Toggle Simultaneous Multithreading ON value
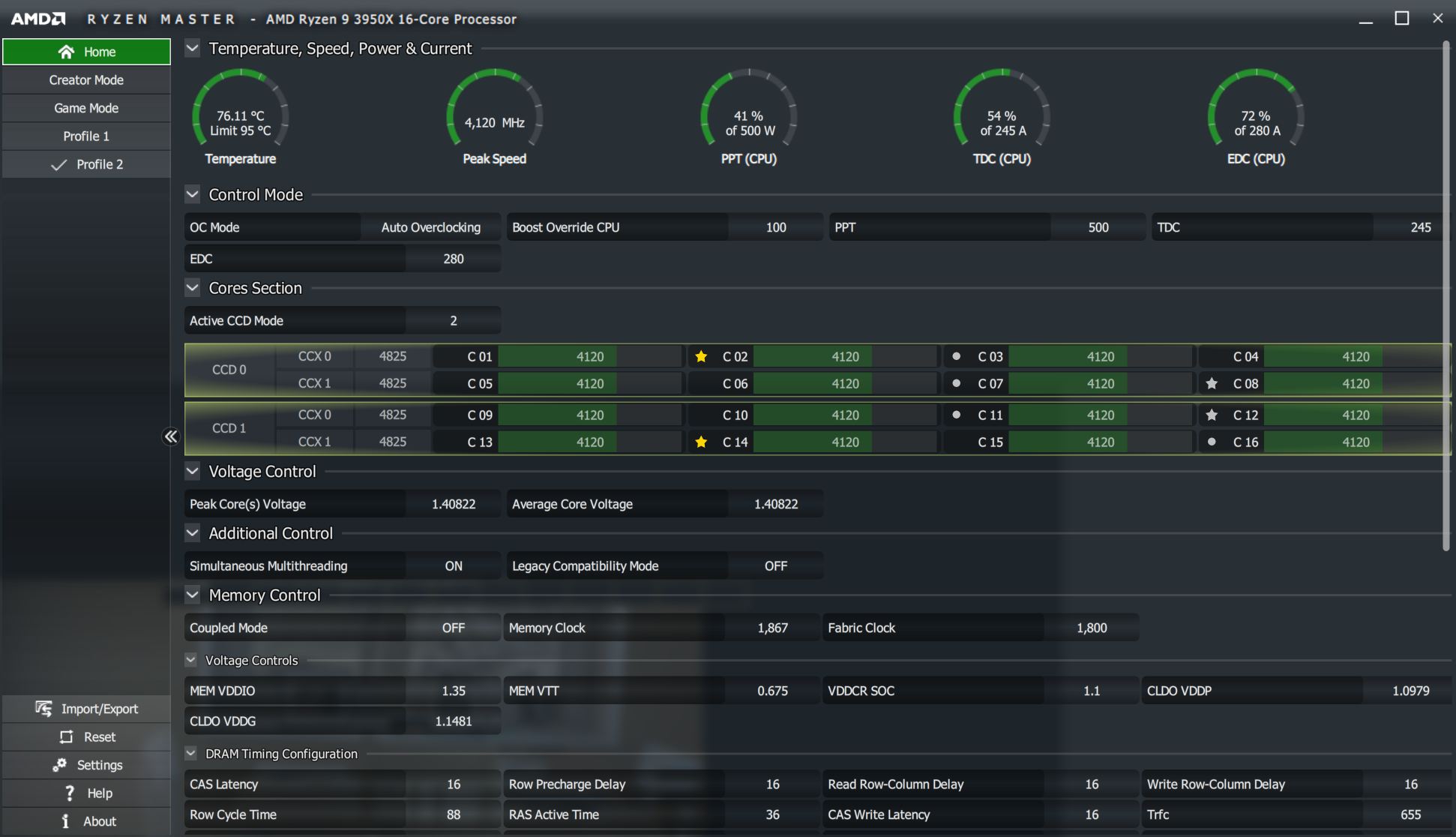The height and width of the screenshot is (837, 1456). [453, 566]
